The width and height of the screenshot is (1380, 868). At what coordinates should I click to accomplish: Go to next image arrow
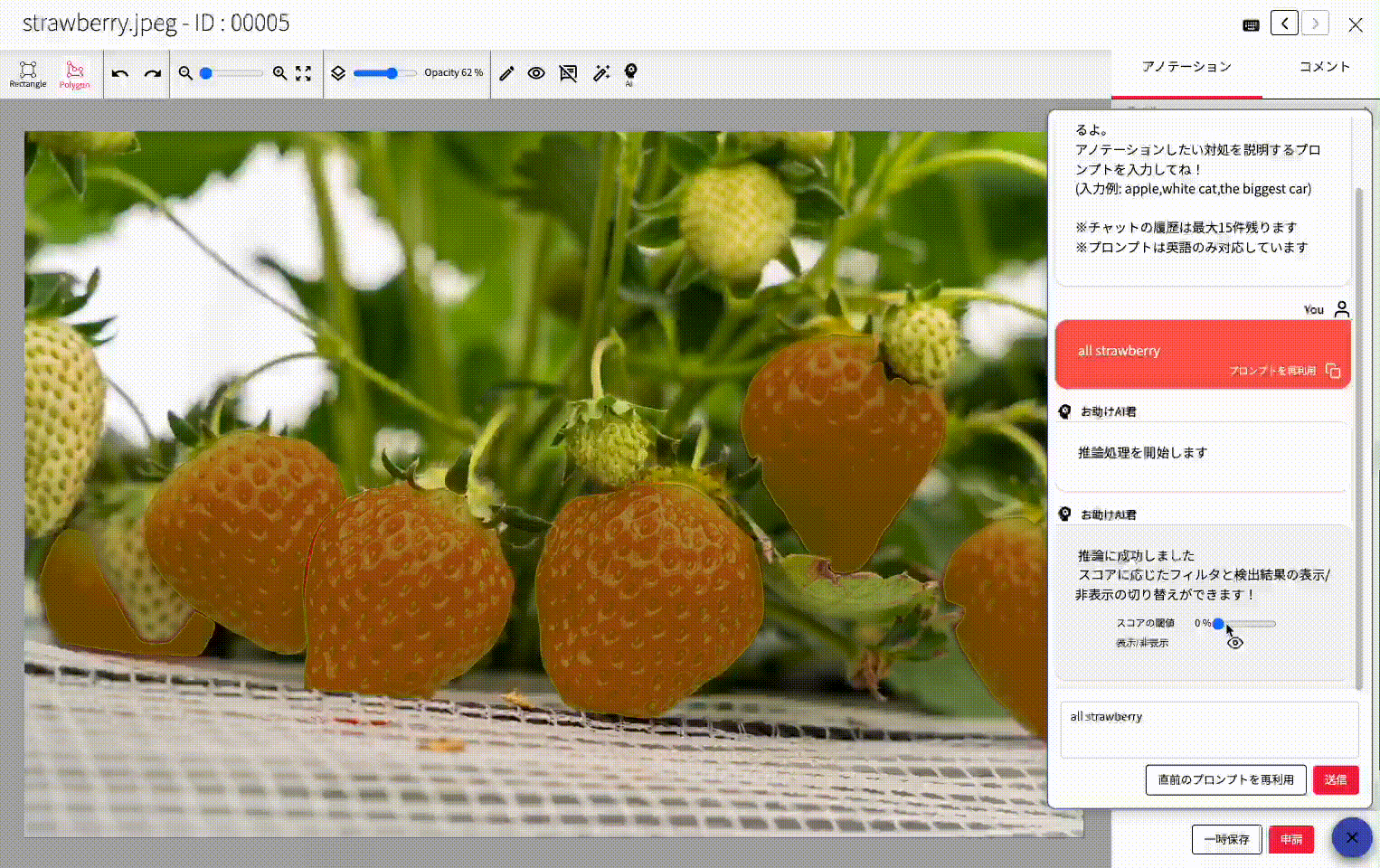coord(1315,24)
